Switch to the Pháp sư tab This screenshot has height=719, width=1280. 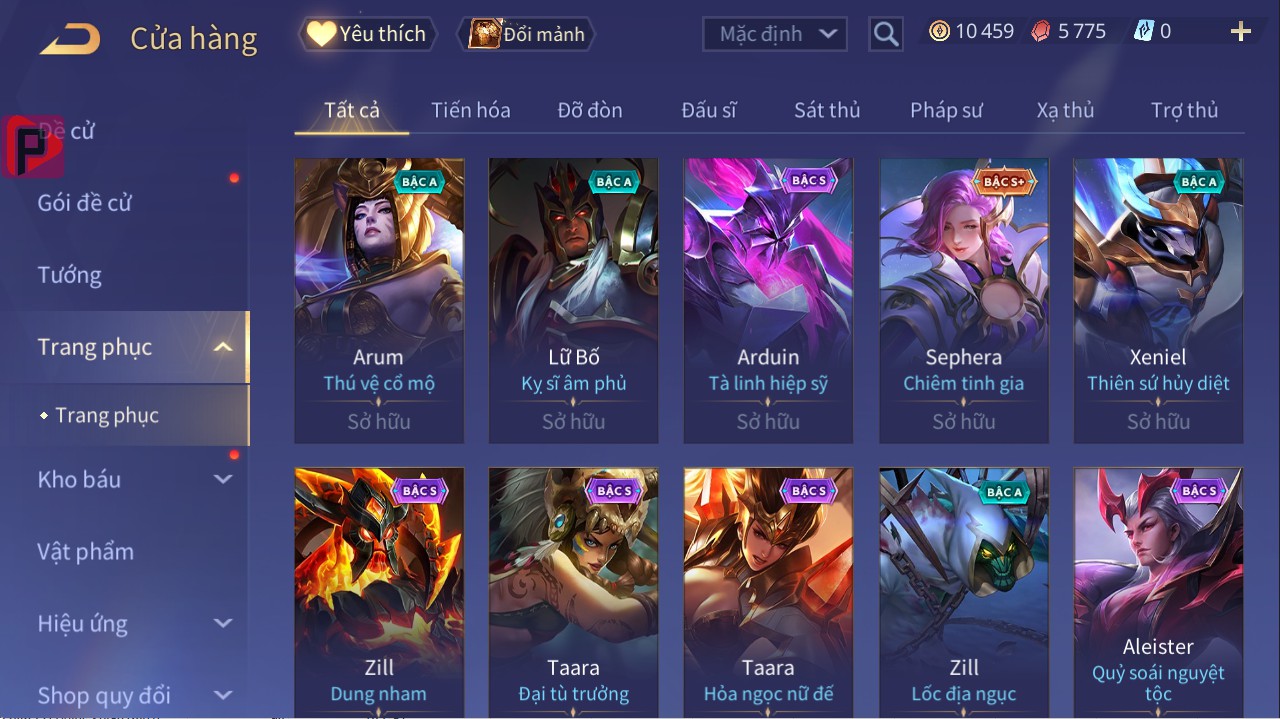click(946, 110)
